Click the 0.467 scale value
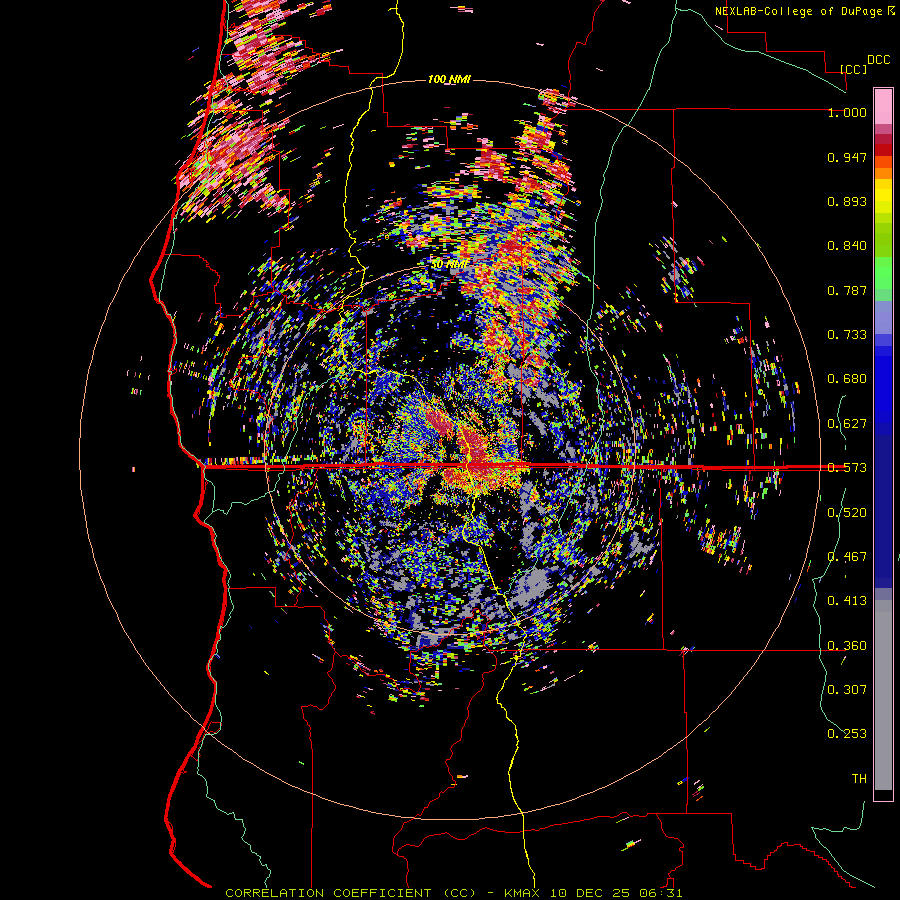The image size is (900, 900). coord(847,557)
